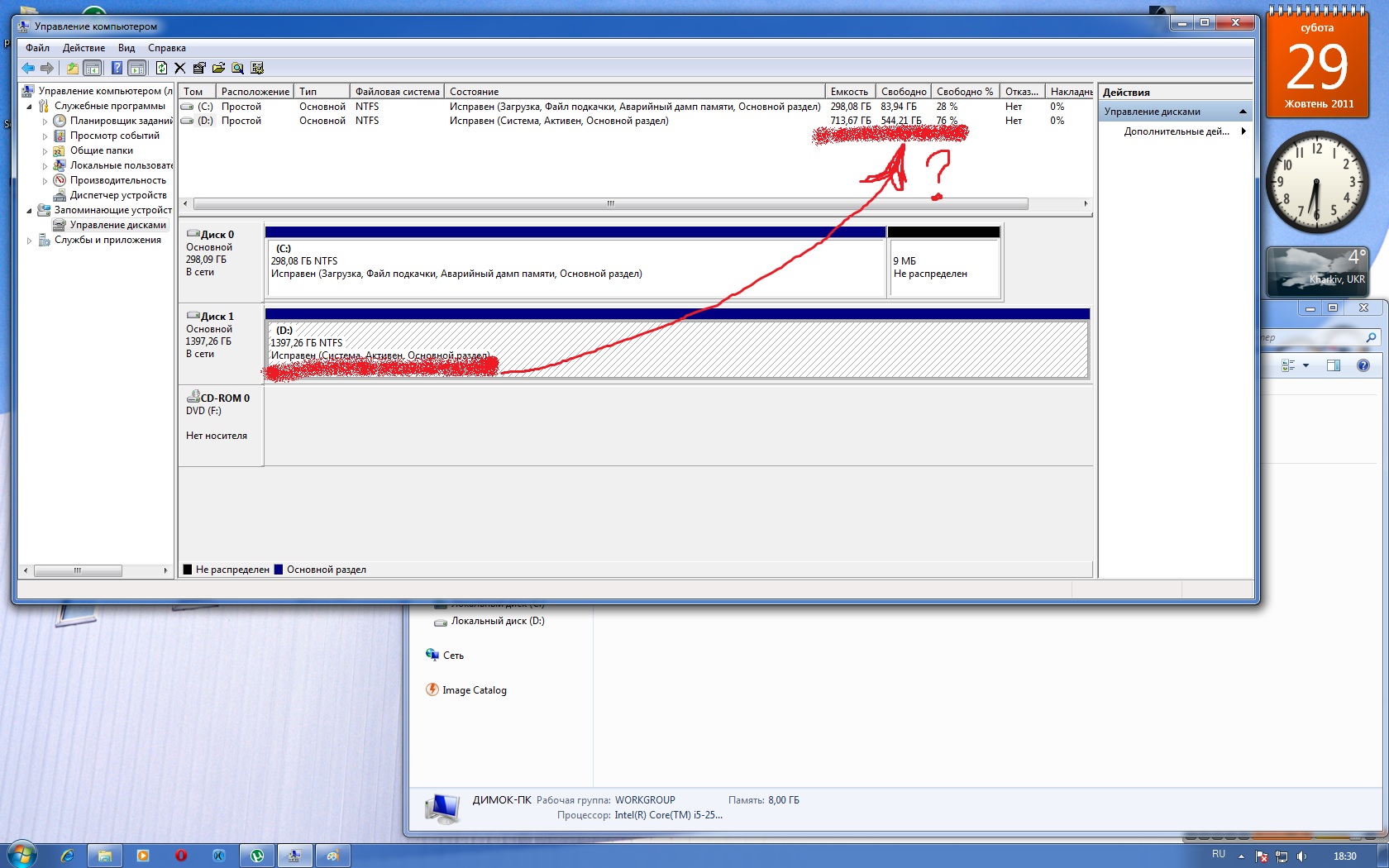Screen dimensions: 1389x868
Task: Open Explorer view options dropdown arrow
Action: (1306, 365)
